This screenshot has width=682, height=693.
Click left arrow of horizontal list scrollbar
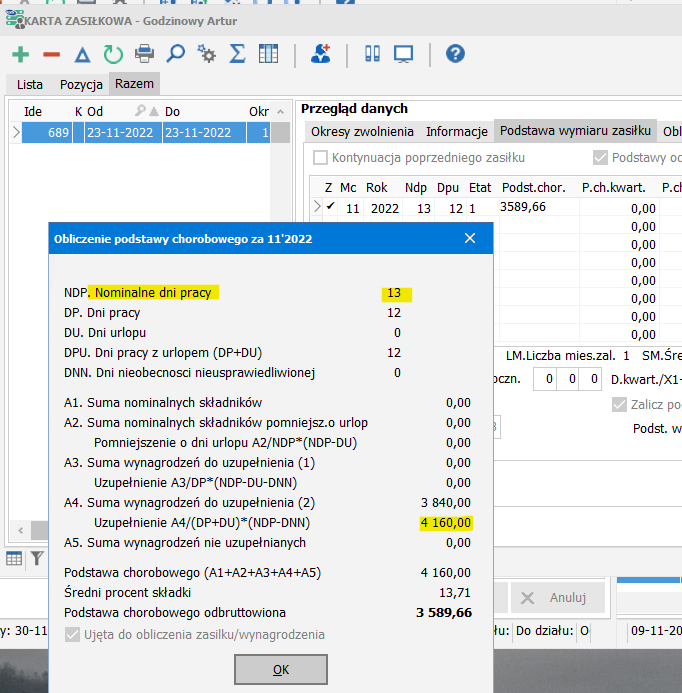(x=21, y=530)
